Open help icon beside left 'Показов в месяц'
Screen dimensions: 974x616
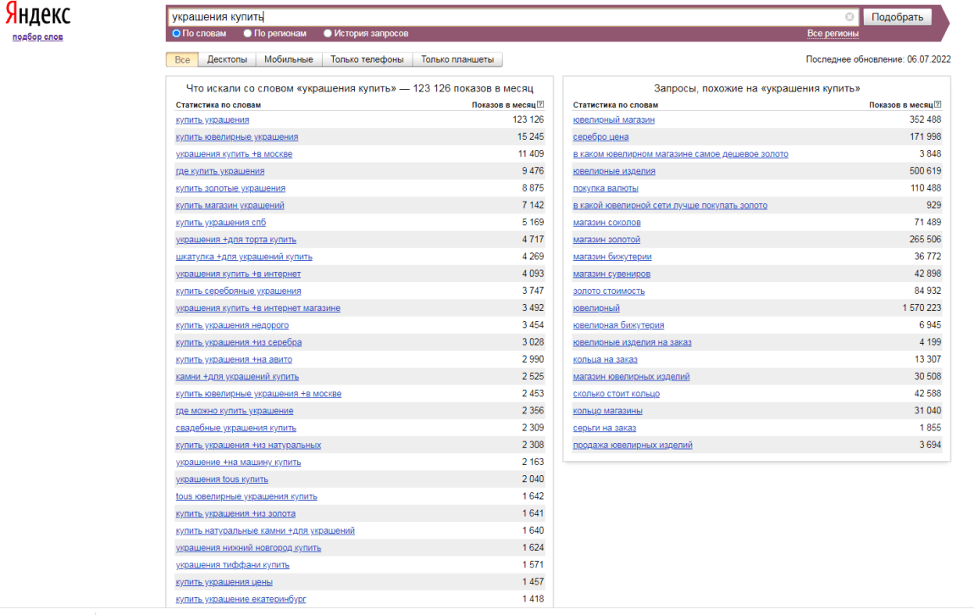coord(540,105)
